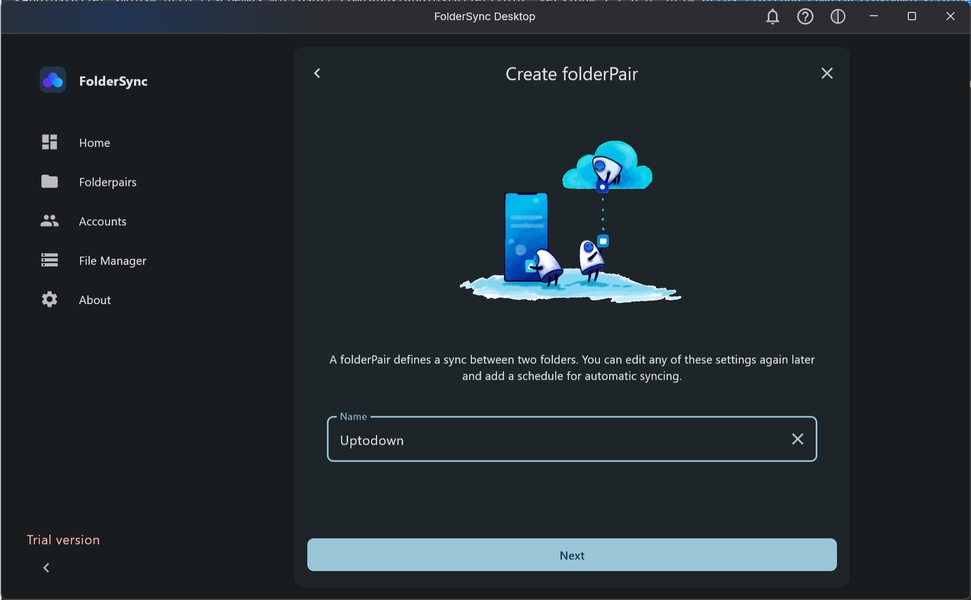Close the FolderSync Desktop window
971x600 pixels.
coord(950,17)
